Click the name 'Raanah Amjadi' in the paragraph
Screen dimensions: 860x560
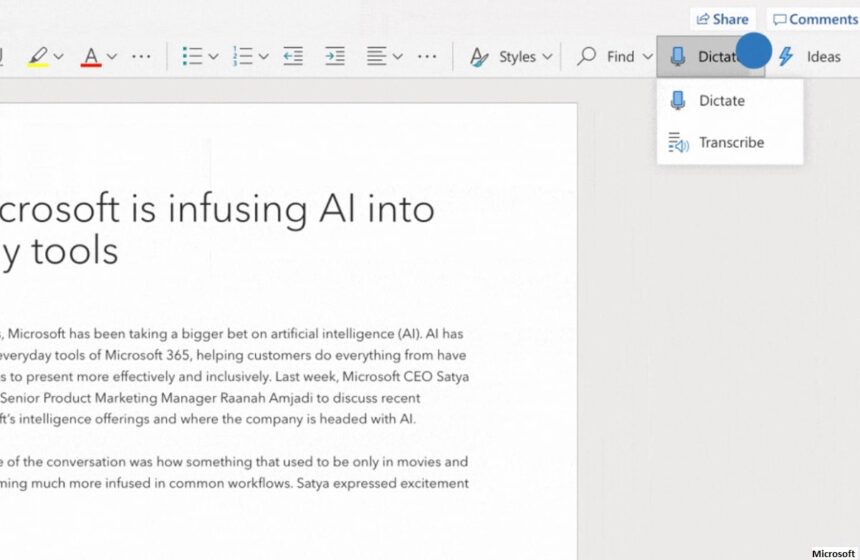point(265,398)
